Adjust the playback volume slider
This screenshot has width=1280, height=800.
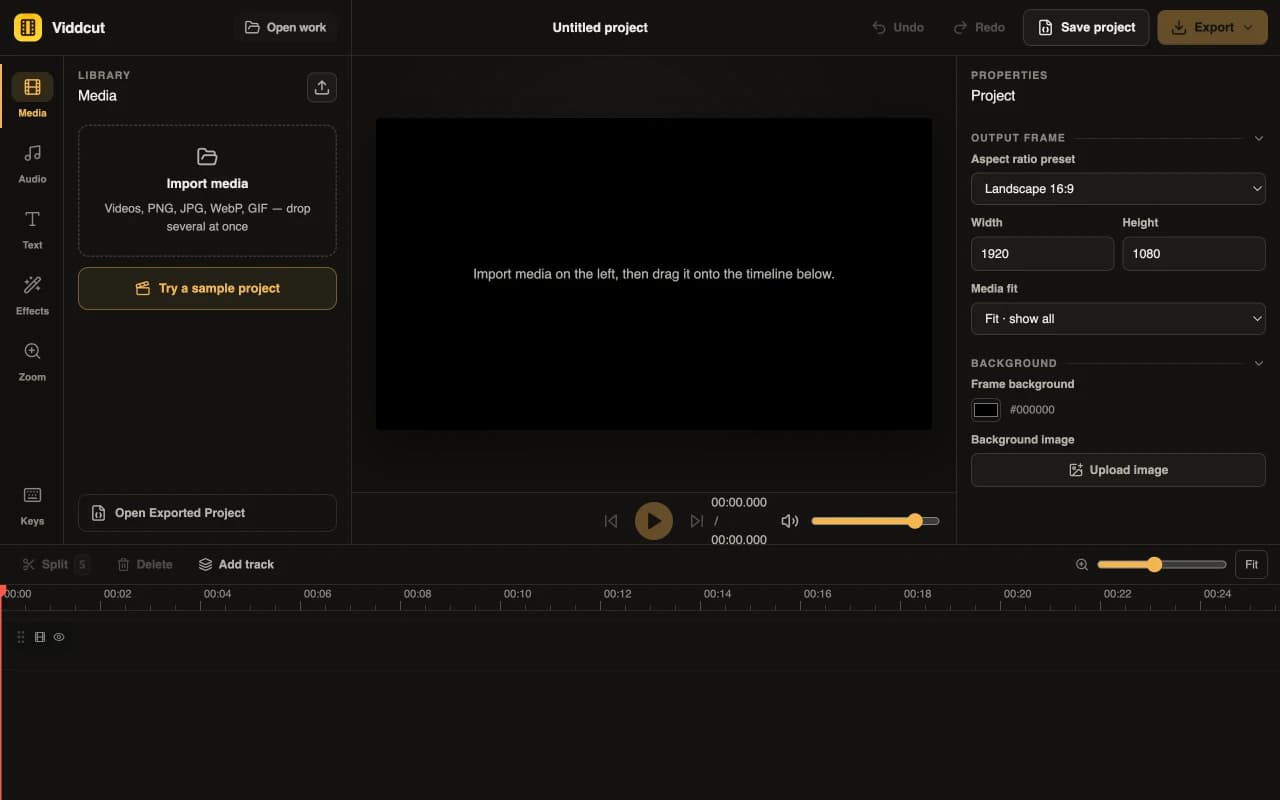tap(875, 521)
